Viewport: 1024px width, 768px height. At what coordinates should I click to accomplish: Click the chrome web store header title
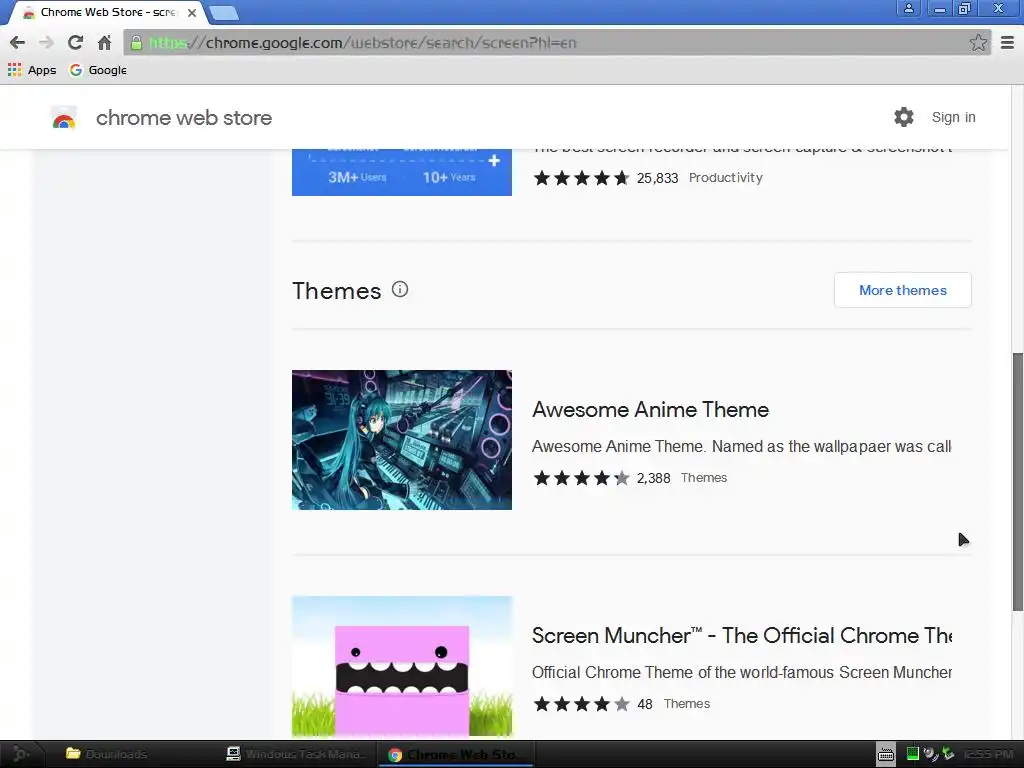(184, 118)
